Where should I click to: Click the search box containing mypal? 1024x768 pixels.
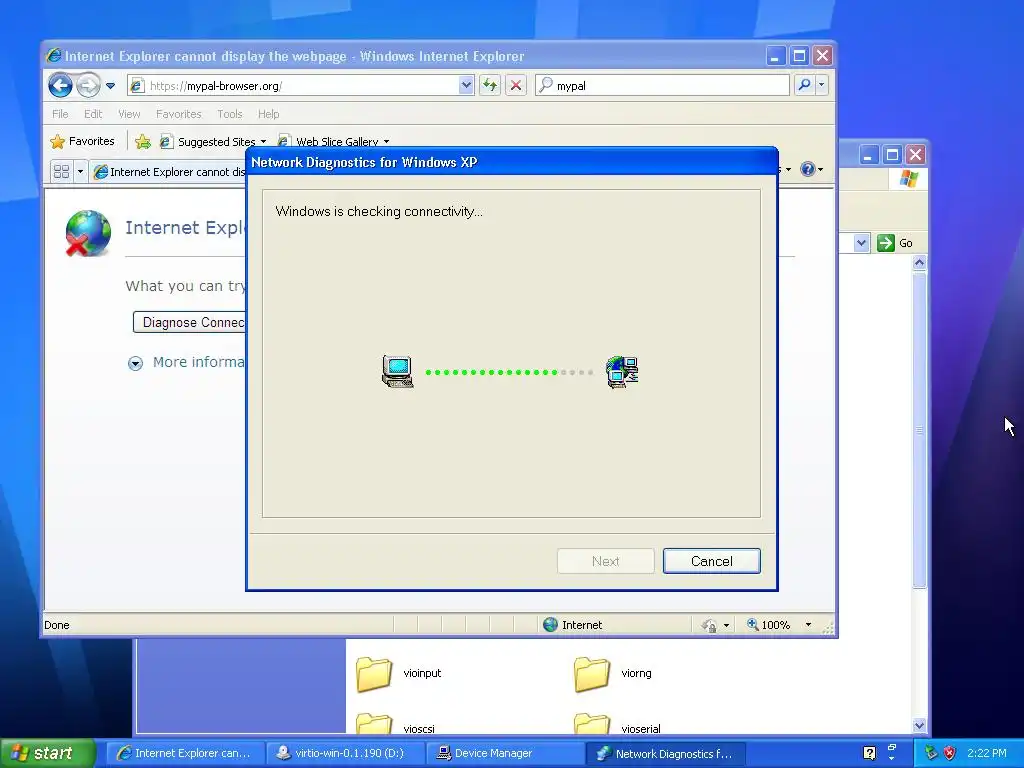(x=663, y=86)
